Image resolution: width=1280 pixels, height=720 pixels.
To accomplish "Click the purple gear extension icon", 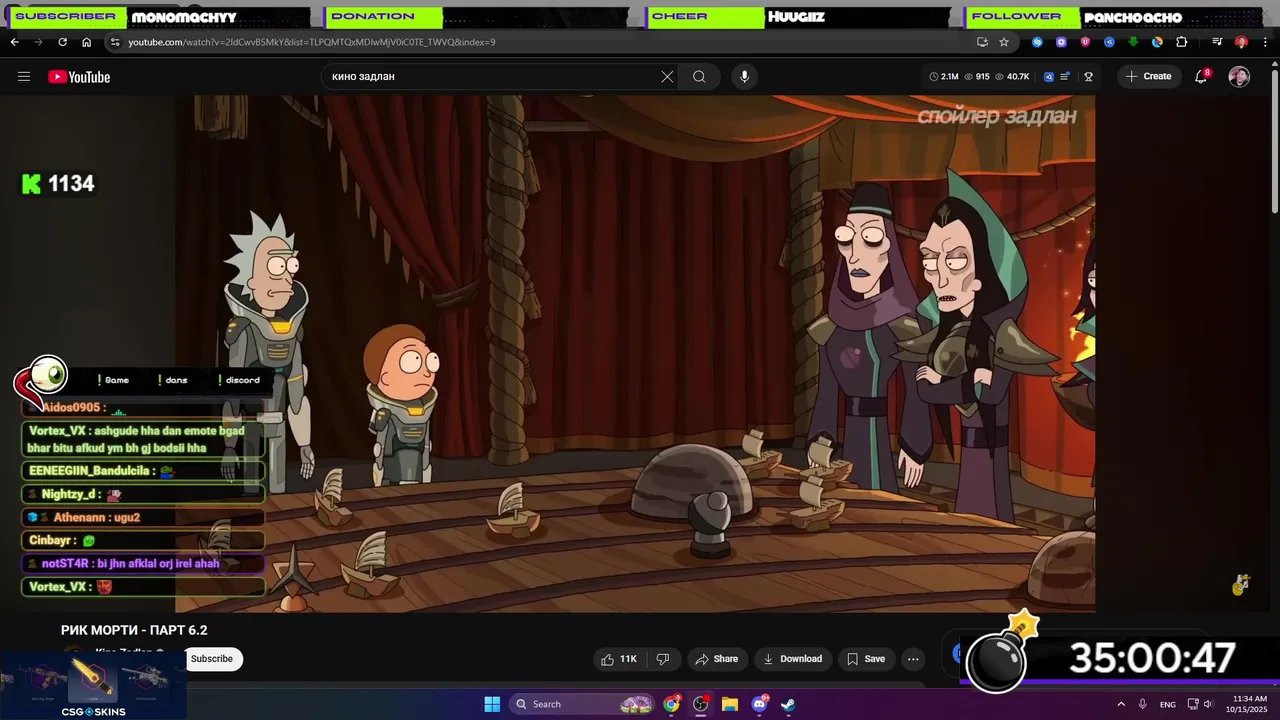I will [1061, 42].
